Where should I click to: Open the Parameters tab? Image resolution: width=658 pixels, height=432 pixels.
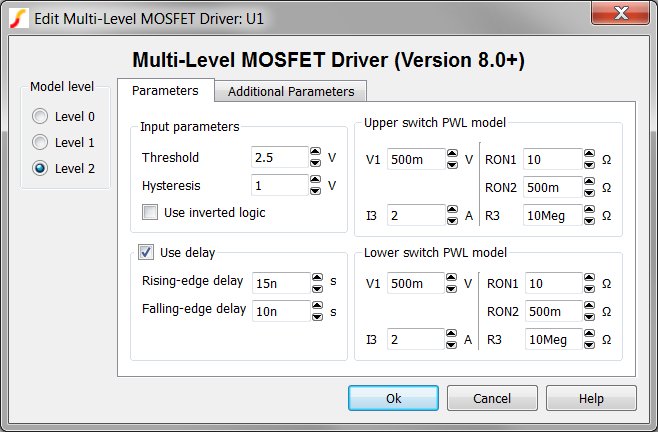(165, 90)
